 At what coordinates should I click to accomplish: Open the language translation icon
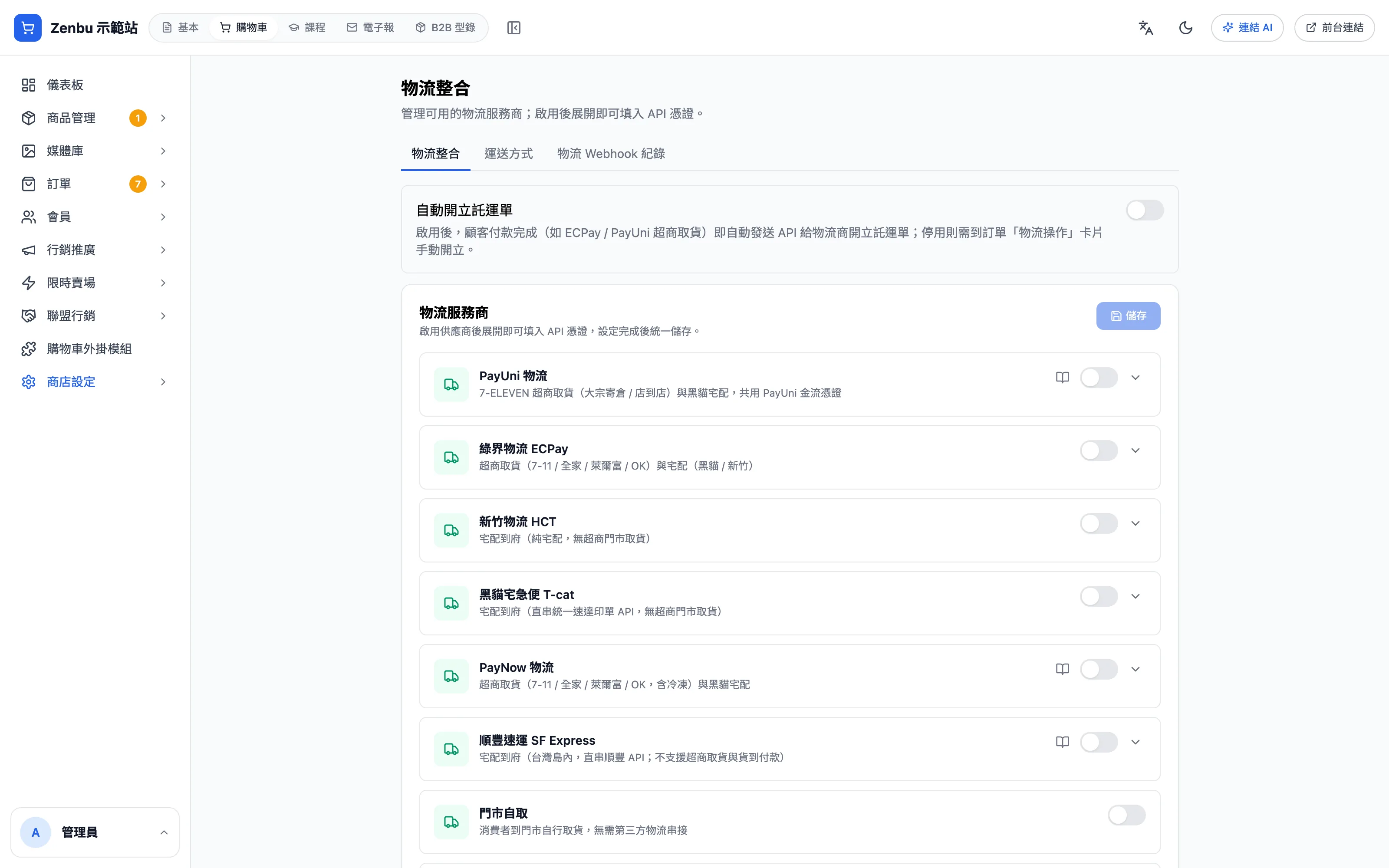(x=1145, y=27)
